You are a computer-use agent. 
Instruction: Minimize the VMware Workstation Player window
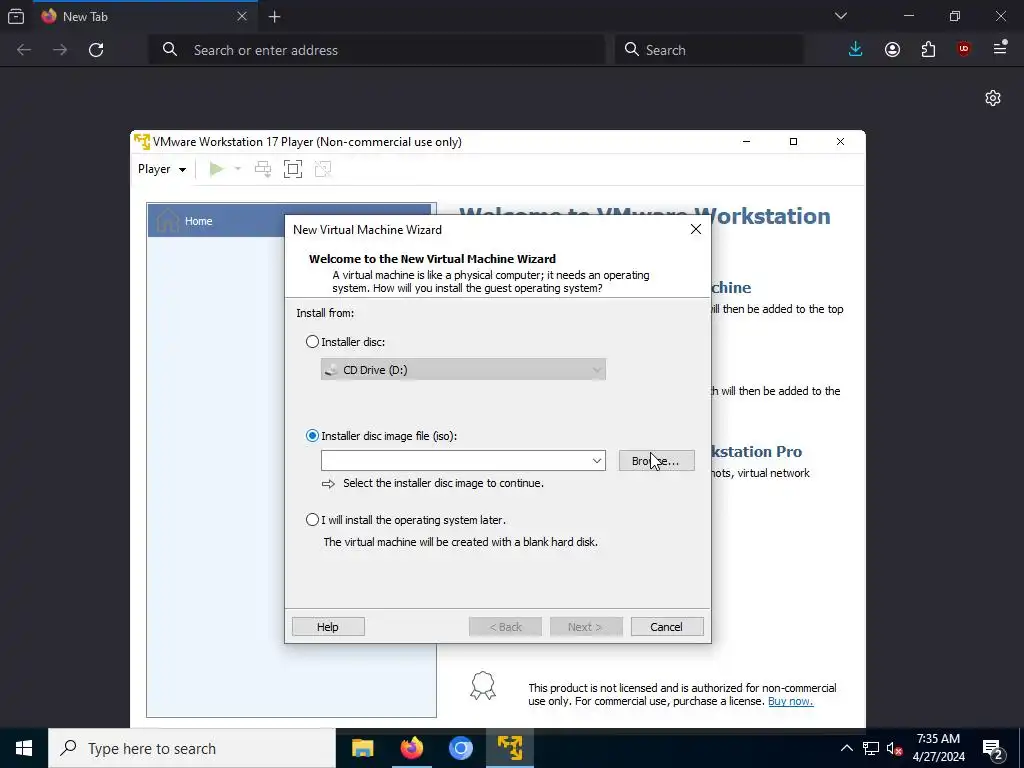(x=746, y=142)
